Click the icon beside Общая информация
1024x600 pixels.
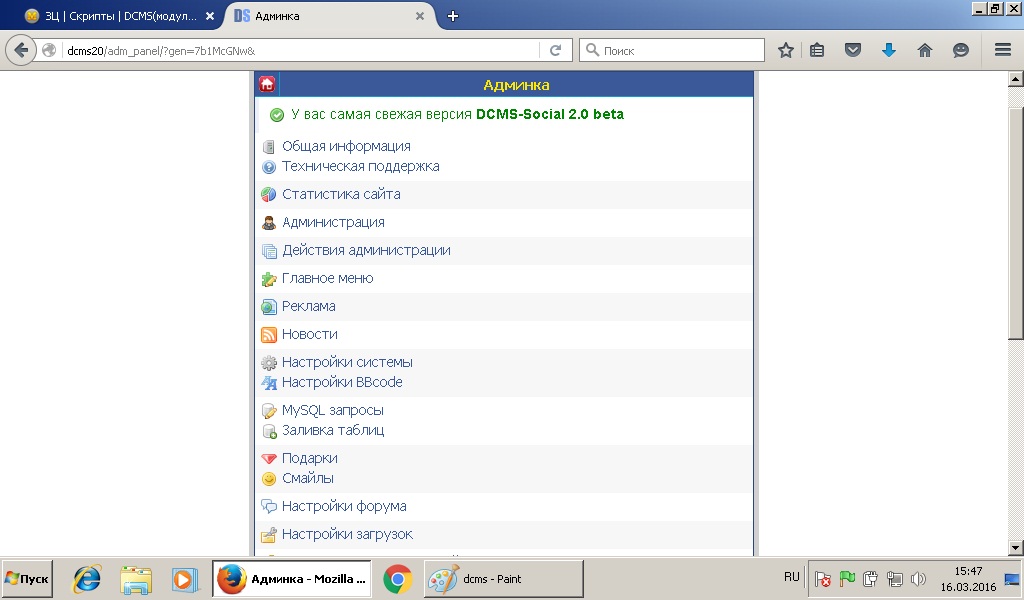(x=268, y=147)
